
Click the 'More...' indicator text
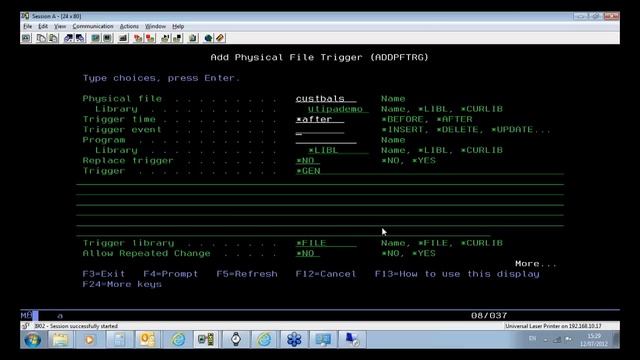[x=536, y=264]
